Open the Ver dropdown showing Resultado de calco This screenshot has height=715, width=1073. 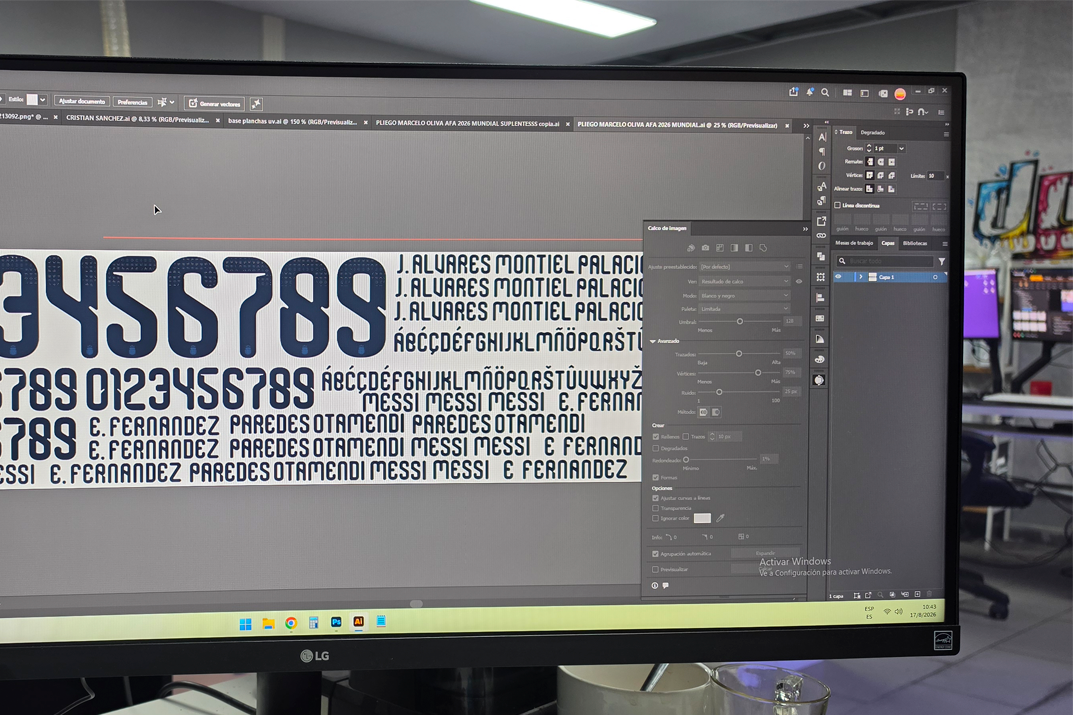[x=745, y=281]
